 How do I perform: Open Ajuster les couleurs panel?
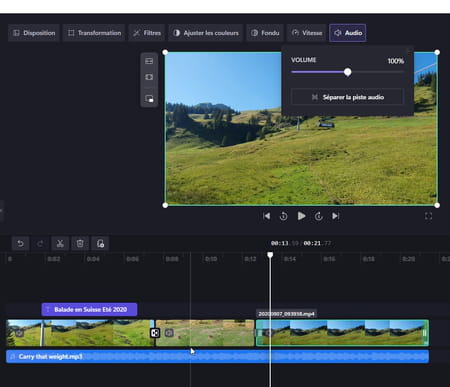tap(205, 33)
